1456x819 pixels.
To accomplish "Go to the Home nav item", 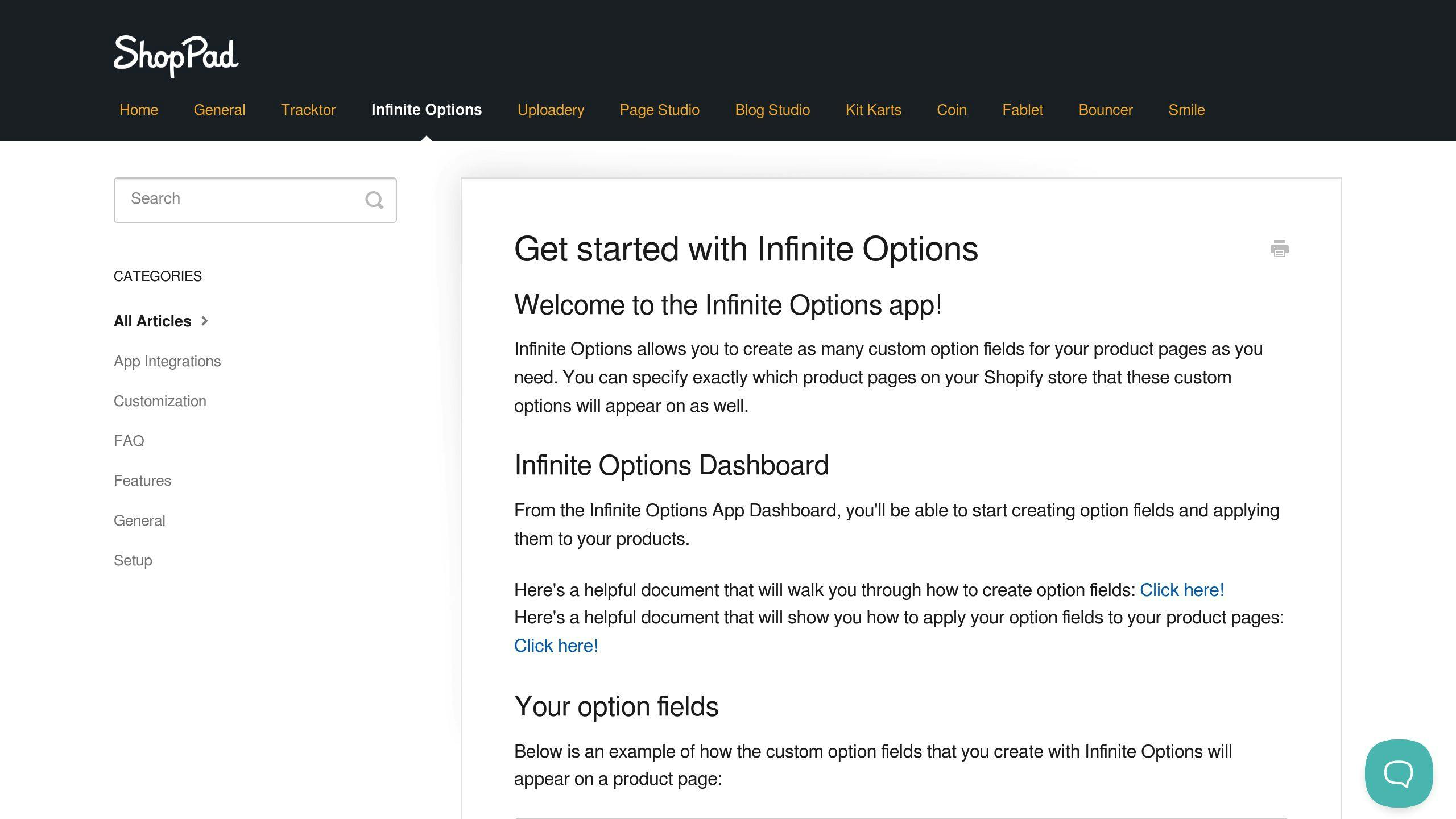I will click(x=139, y=110).
